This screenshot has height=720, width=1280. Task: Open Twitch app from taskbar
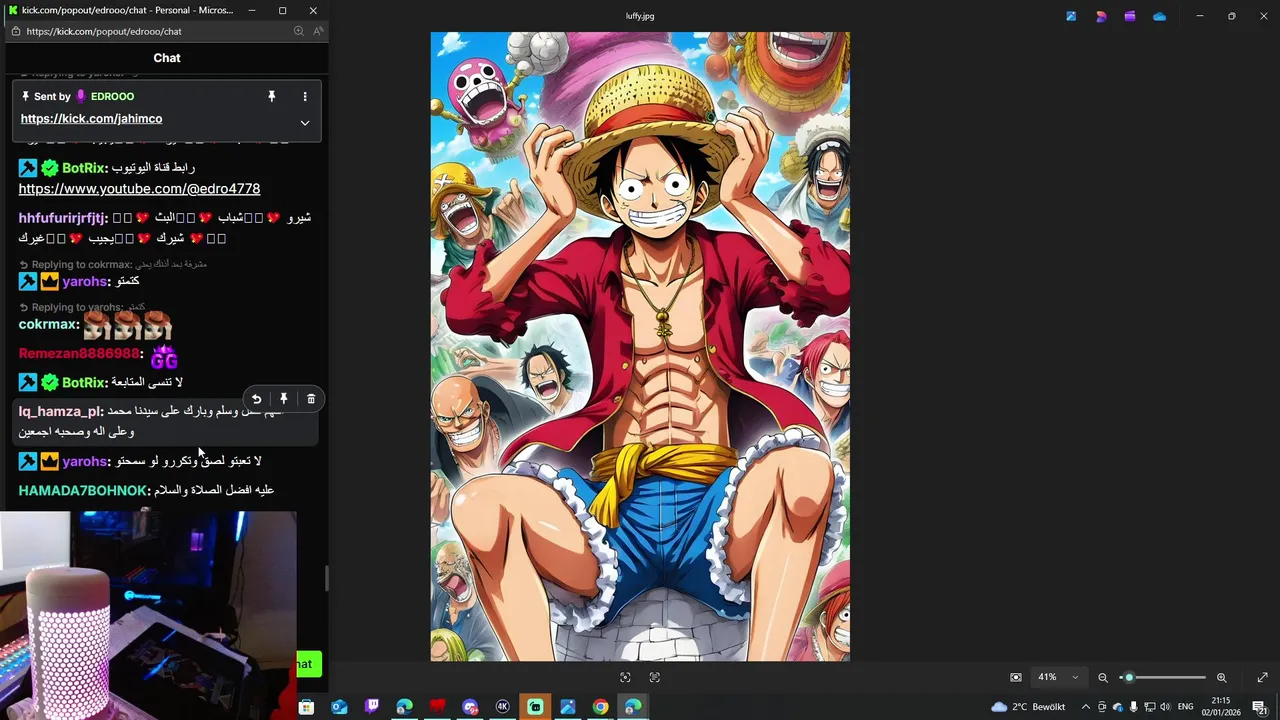coord(372,707)
